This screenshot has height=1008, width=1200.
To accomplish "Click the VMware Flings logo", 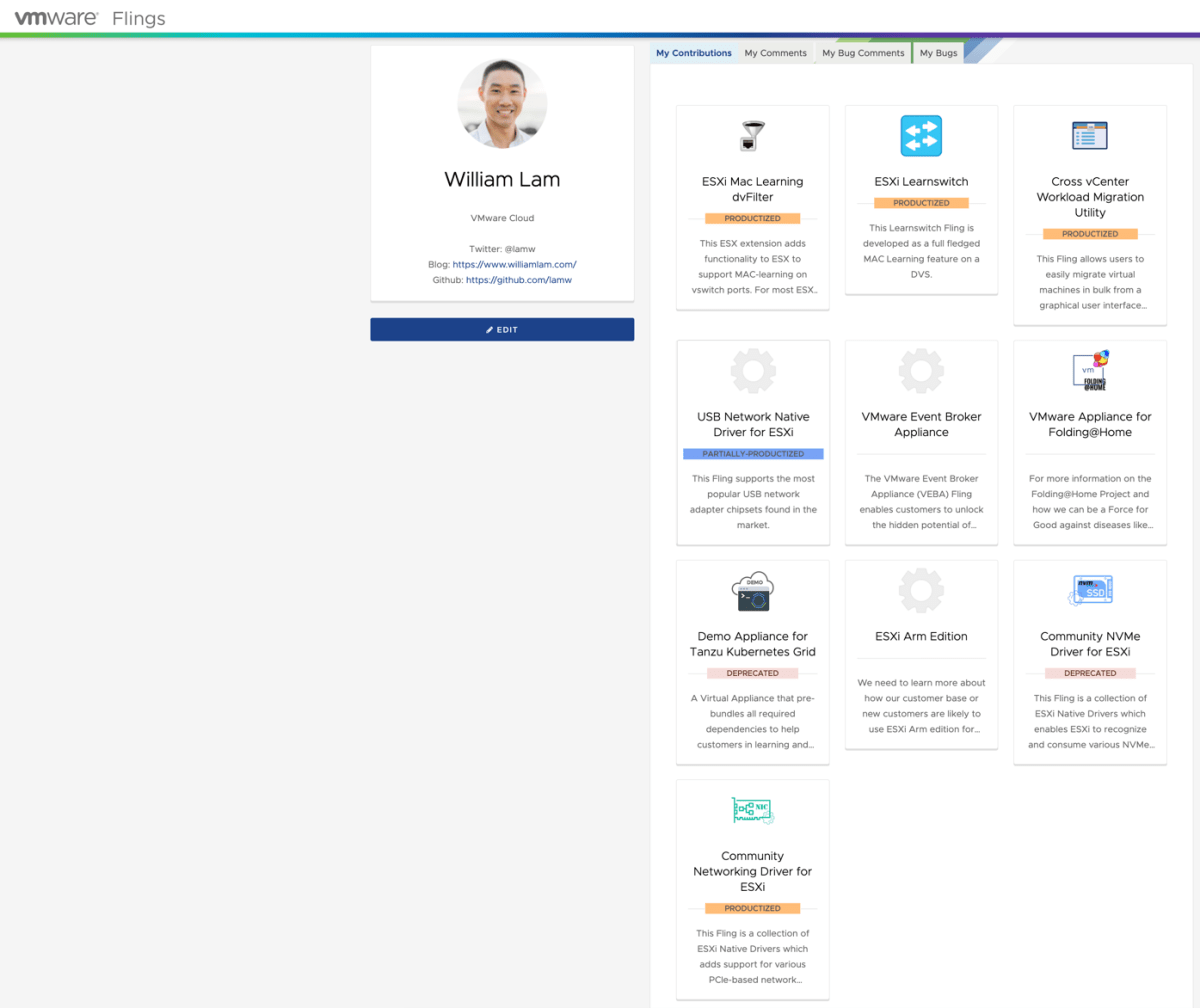I will pos(90,18).
